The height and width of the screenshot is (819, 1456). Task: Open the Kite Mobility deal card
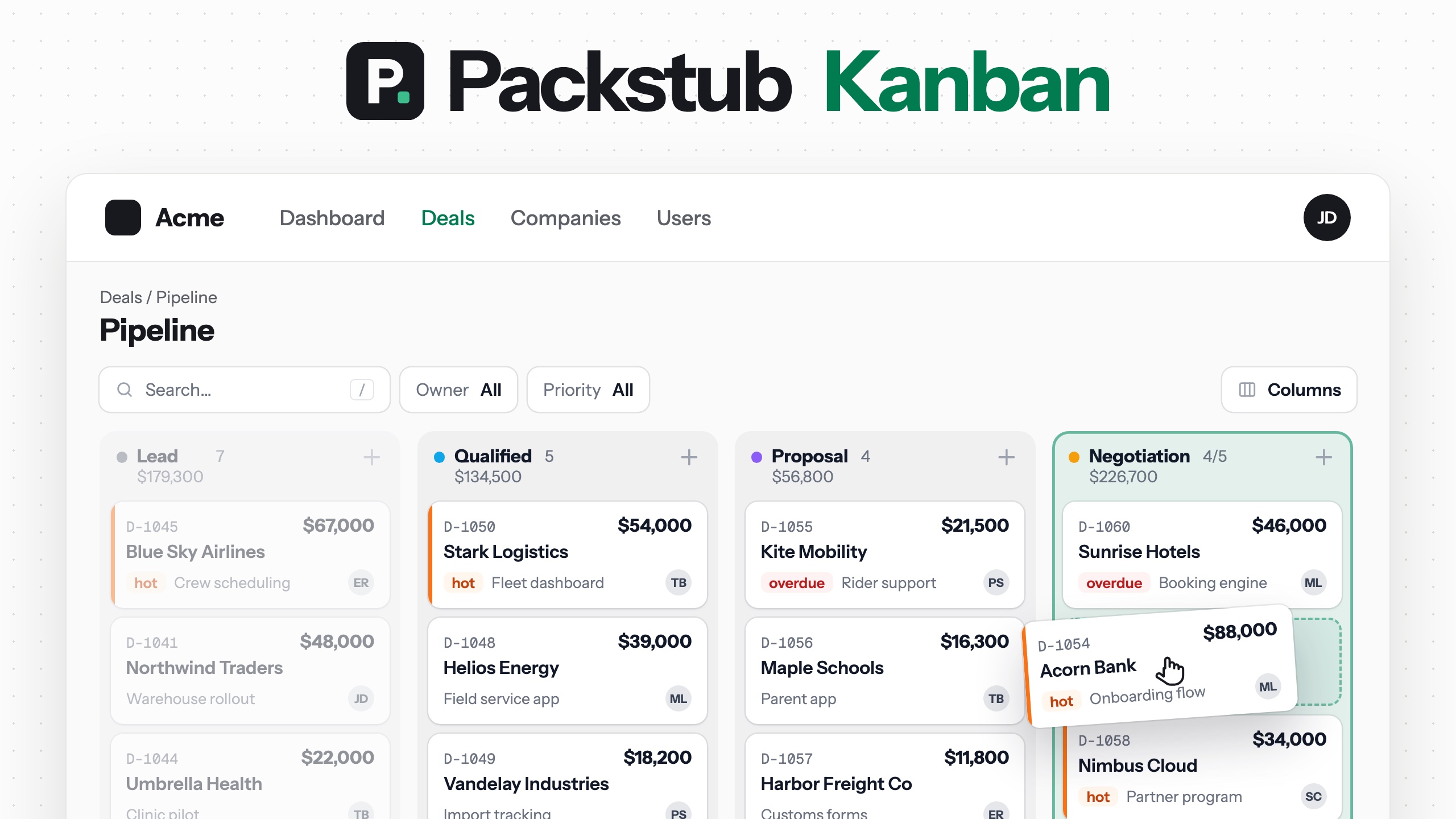885,555
